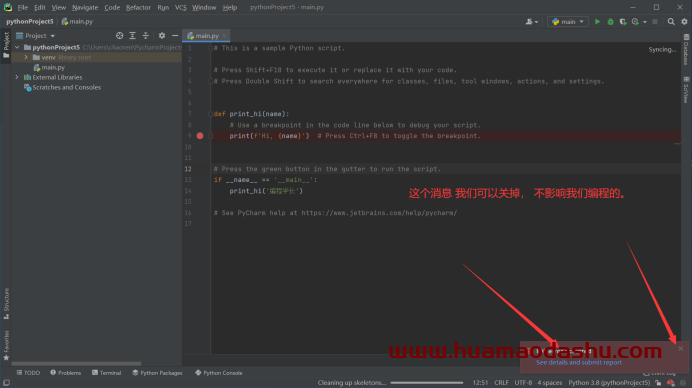
Task: Select opened file with the locate target icon
Action: coord(119,36)
